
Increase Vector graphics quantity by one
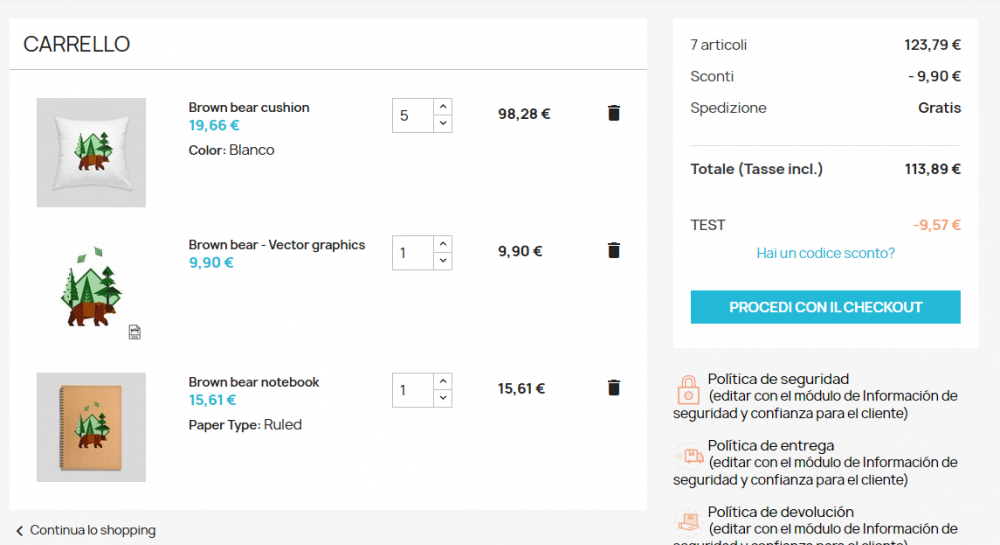click(443, 243)
